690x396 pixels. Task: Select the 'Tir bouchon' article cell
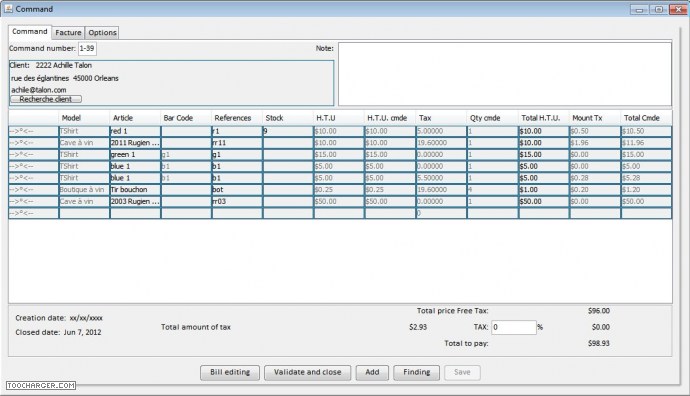click(x=135, y=190)
